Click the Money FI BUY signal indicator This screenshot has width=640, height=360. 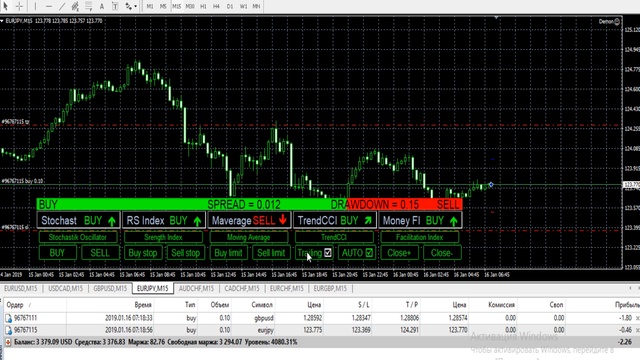[420, 220]
